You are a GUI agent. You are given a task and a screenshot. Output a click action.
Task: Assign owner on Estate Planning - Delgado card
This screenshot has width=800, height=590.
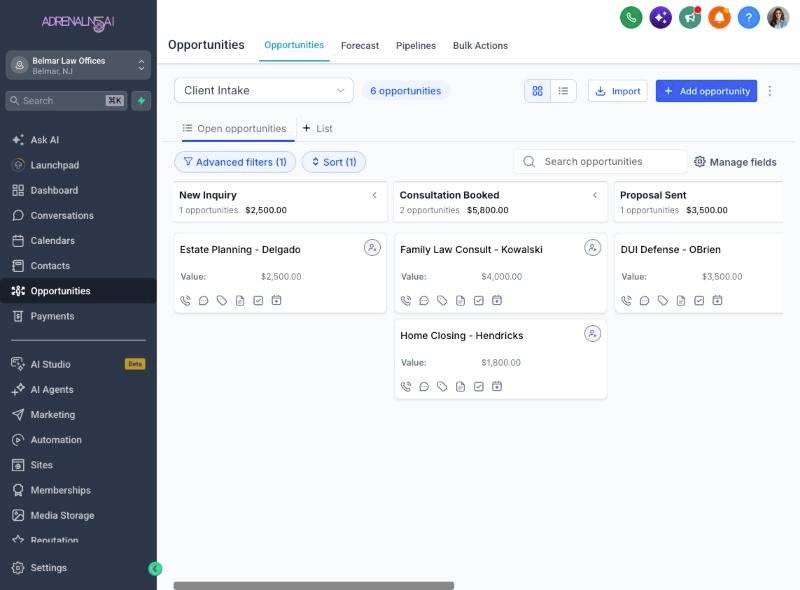[372, 248]
